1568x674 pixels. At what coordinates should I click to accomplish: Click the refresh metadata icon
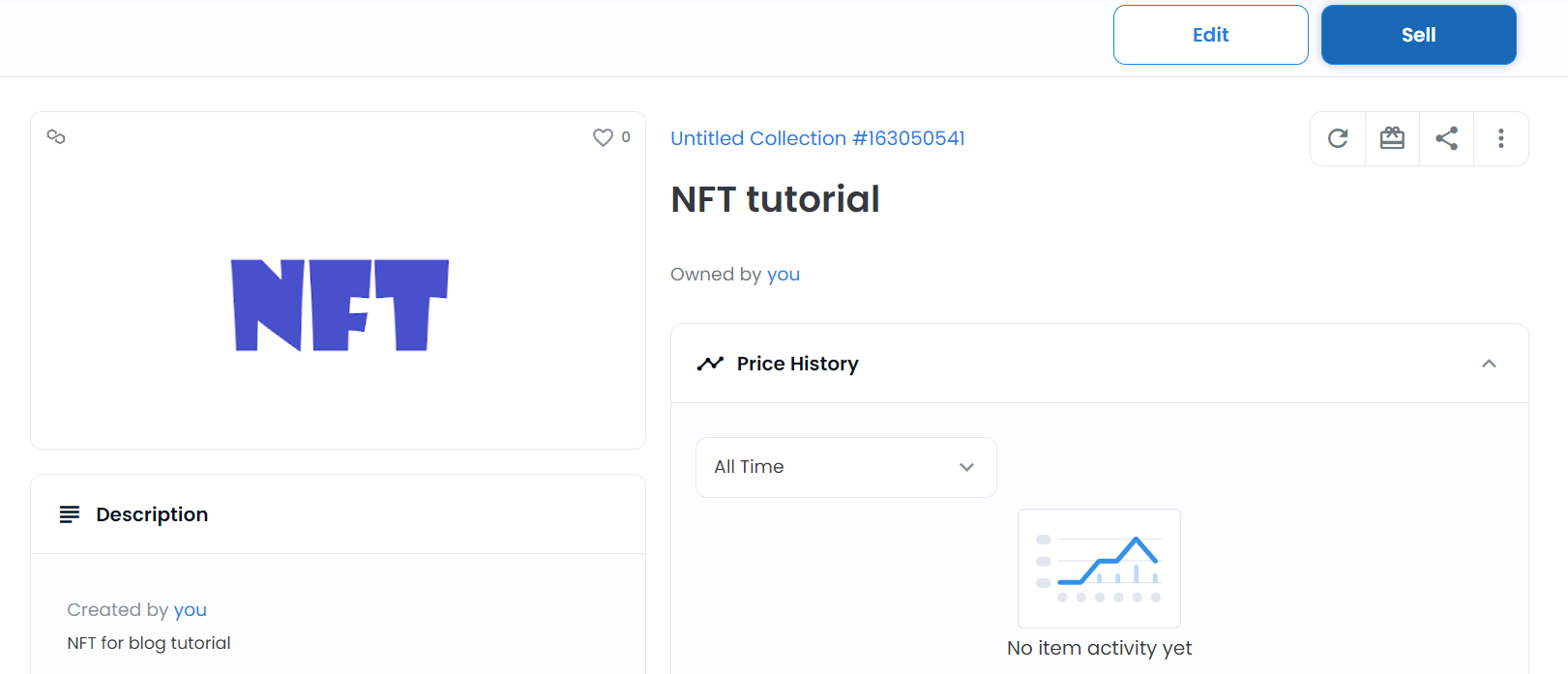(1338, 138)
